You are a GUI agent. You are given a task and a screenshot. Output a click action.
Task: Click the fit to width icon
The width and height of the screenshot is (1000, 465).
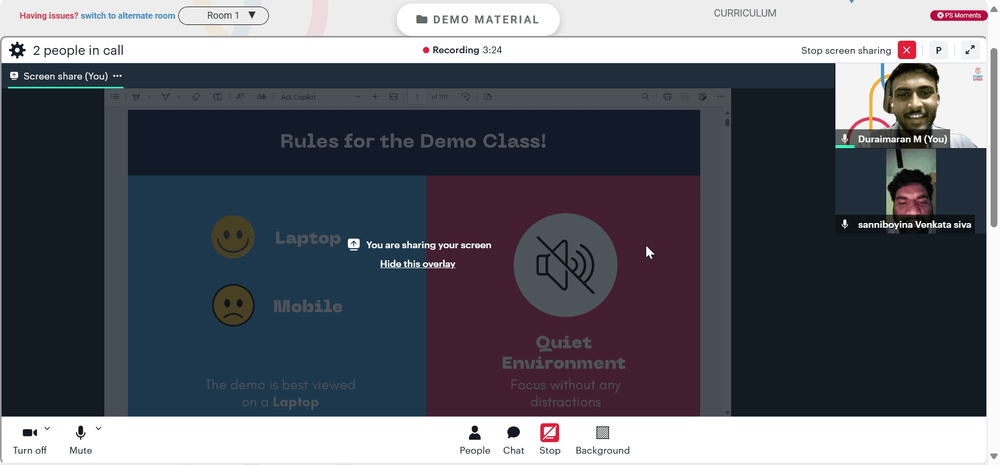393,97
